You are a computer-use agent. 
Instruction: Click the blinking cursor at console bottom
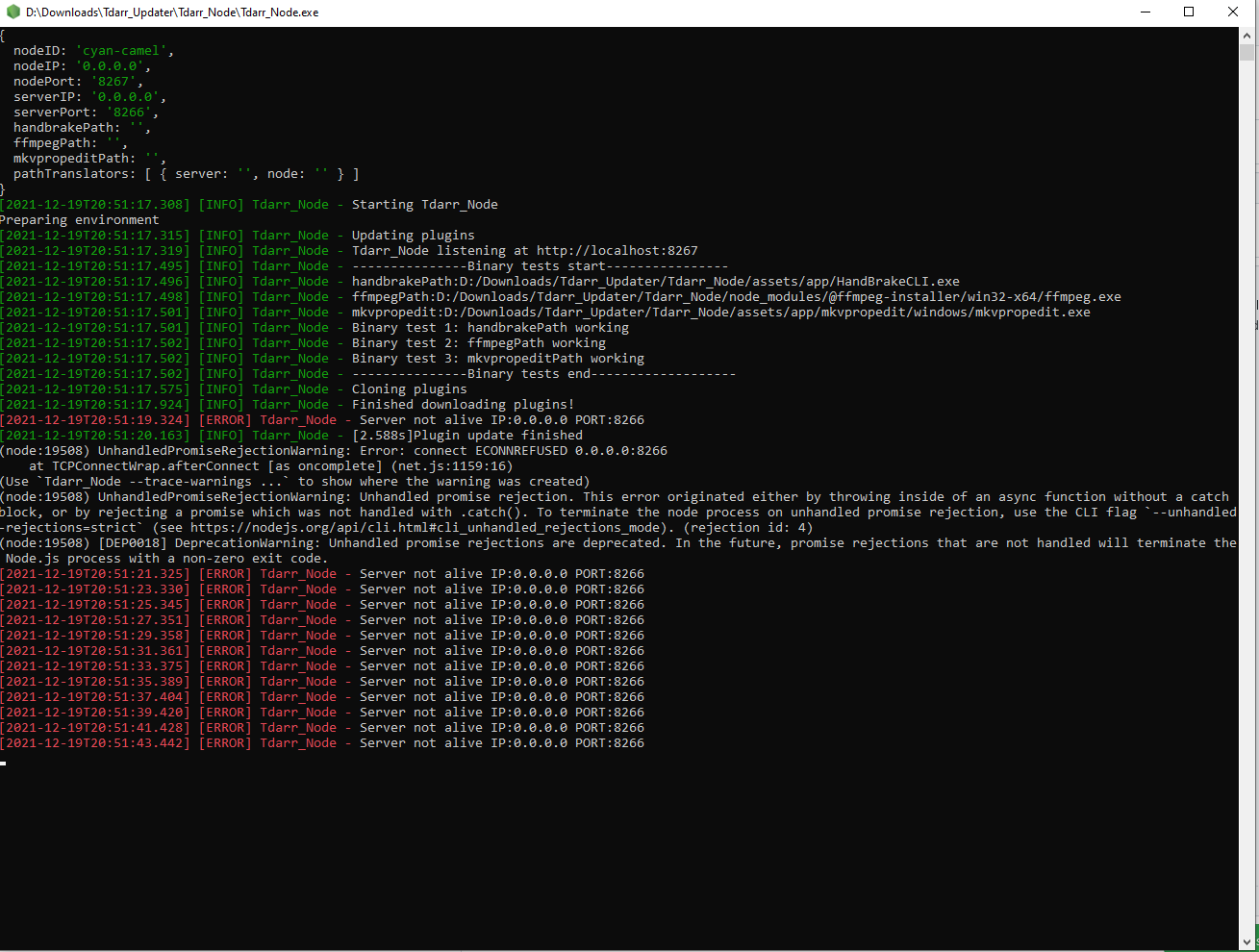coord(4,763)
